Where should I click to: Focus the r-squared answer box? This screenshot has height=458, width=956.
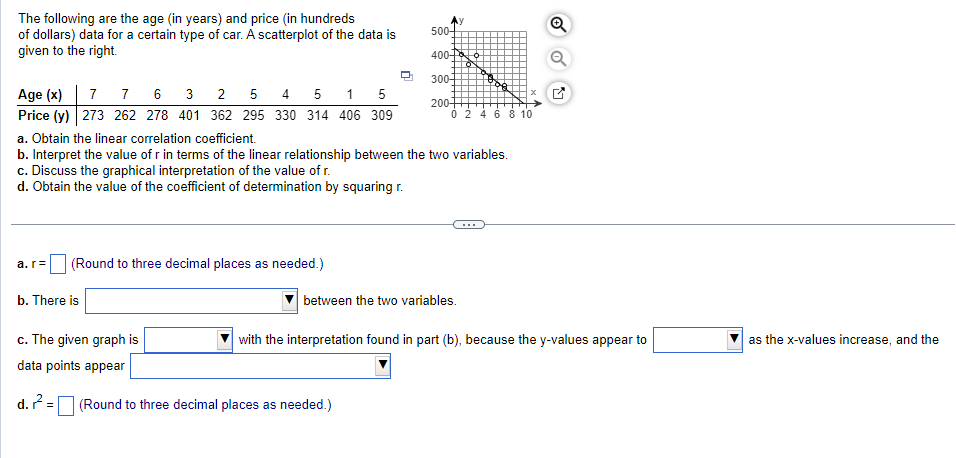[x=66, y=405]
